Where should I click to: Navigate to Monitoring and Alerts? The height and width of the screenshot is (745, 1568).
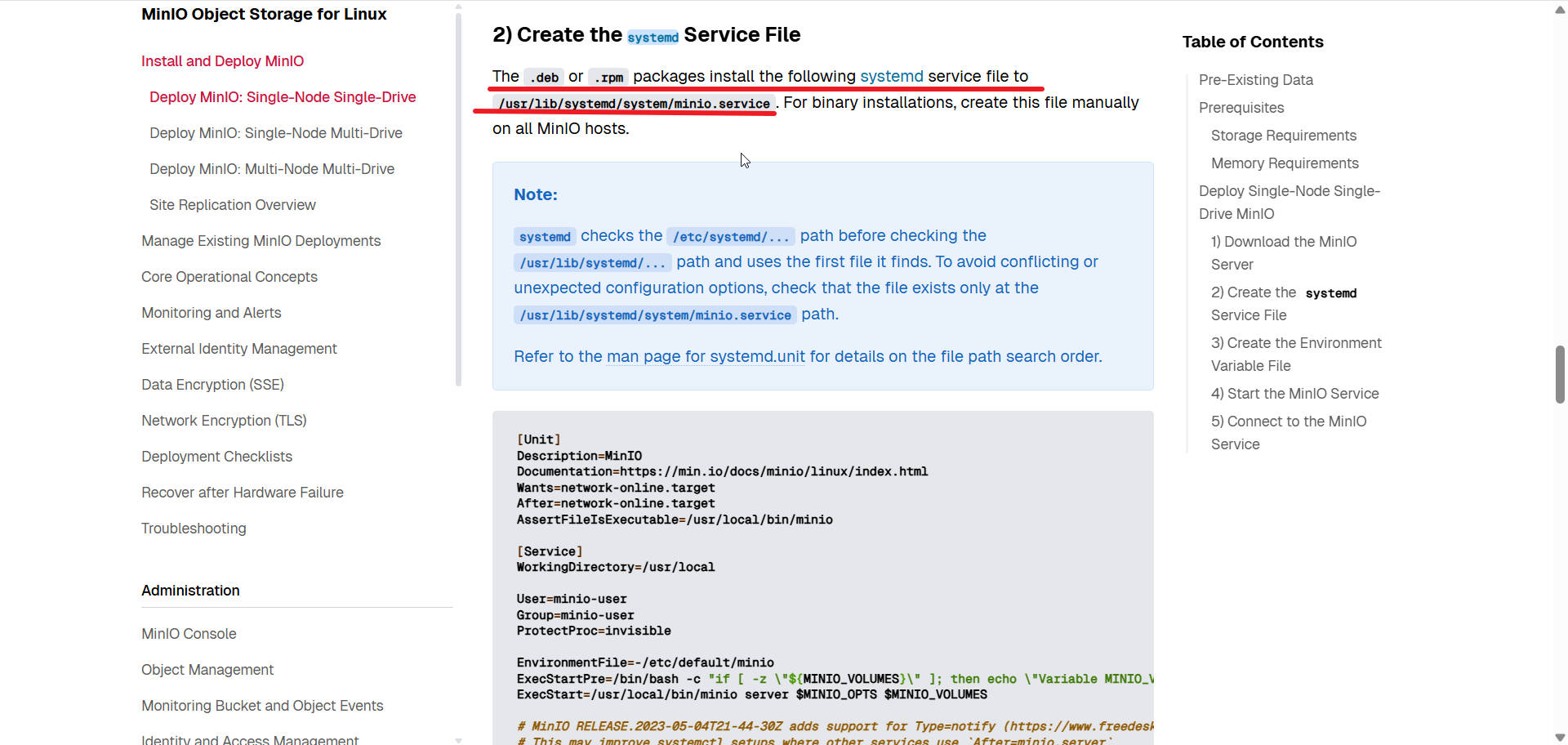212,313
